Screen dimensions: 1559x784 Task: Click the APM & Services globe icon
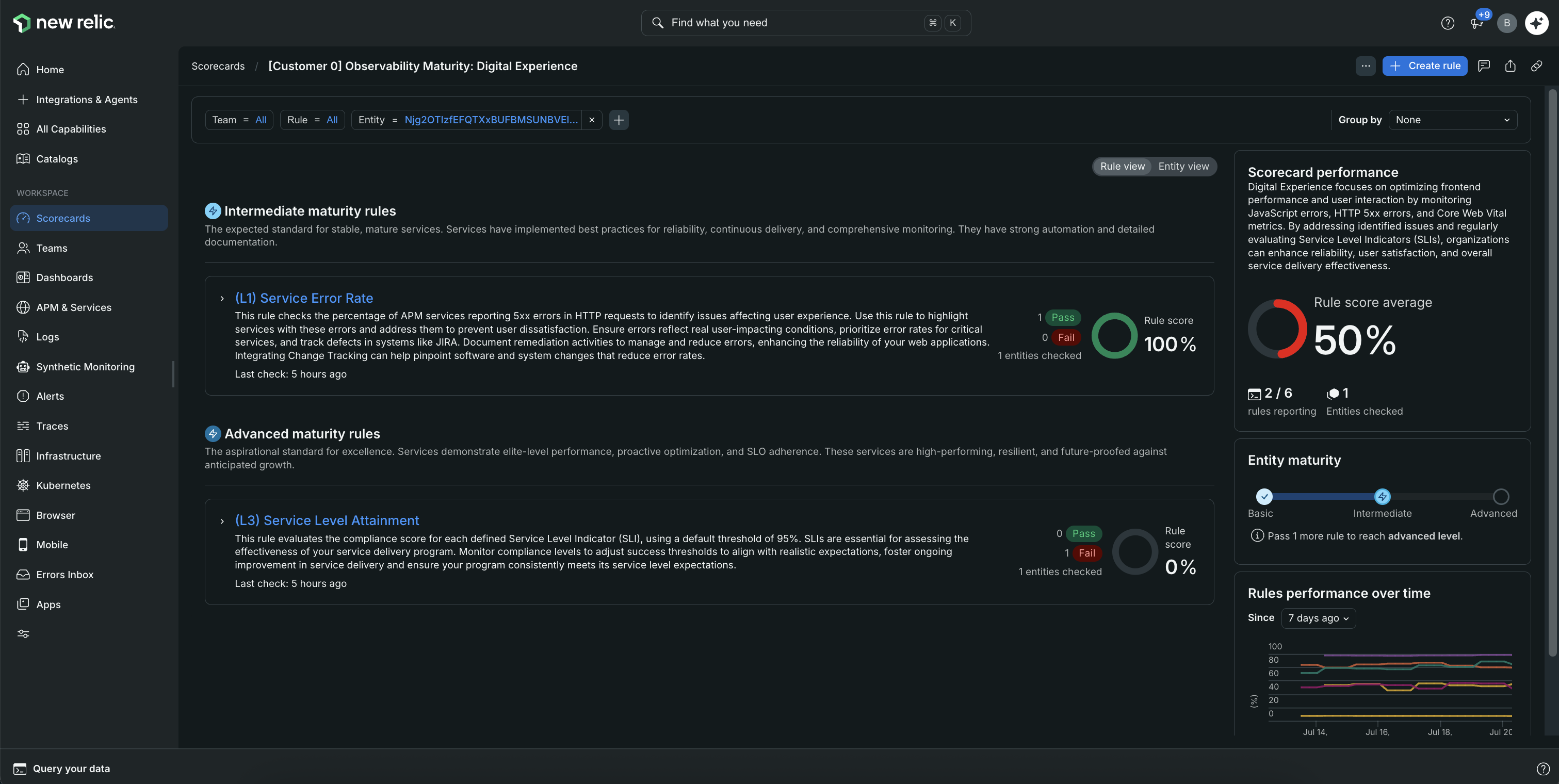click(x=23, y=307)
